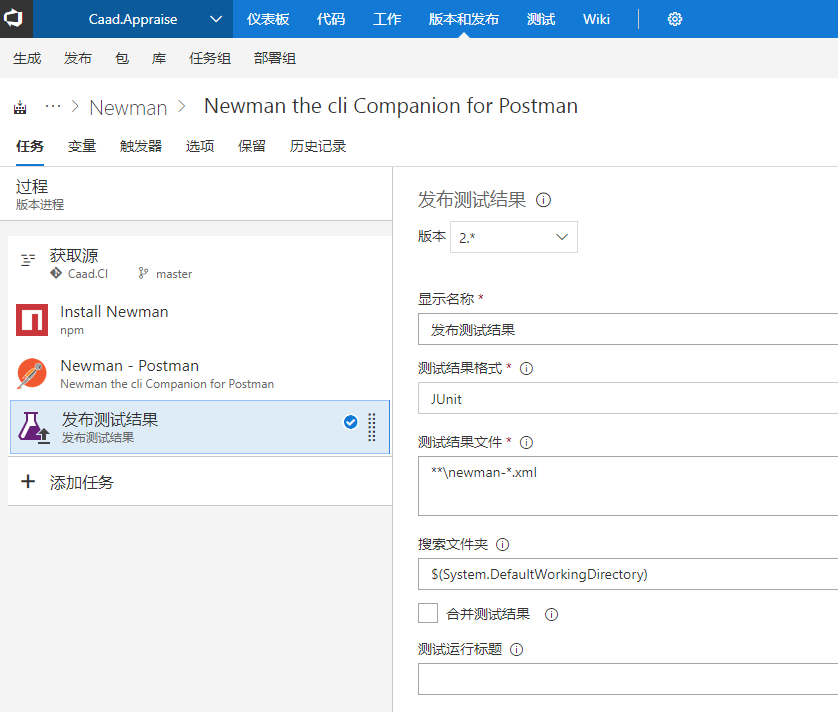Go to the 部署组 sub-navigation
Image resolution: width=838 pixels, height=712 pixels.
[275, 58]
